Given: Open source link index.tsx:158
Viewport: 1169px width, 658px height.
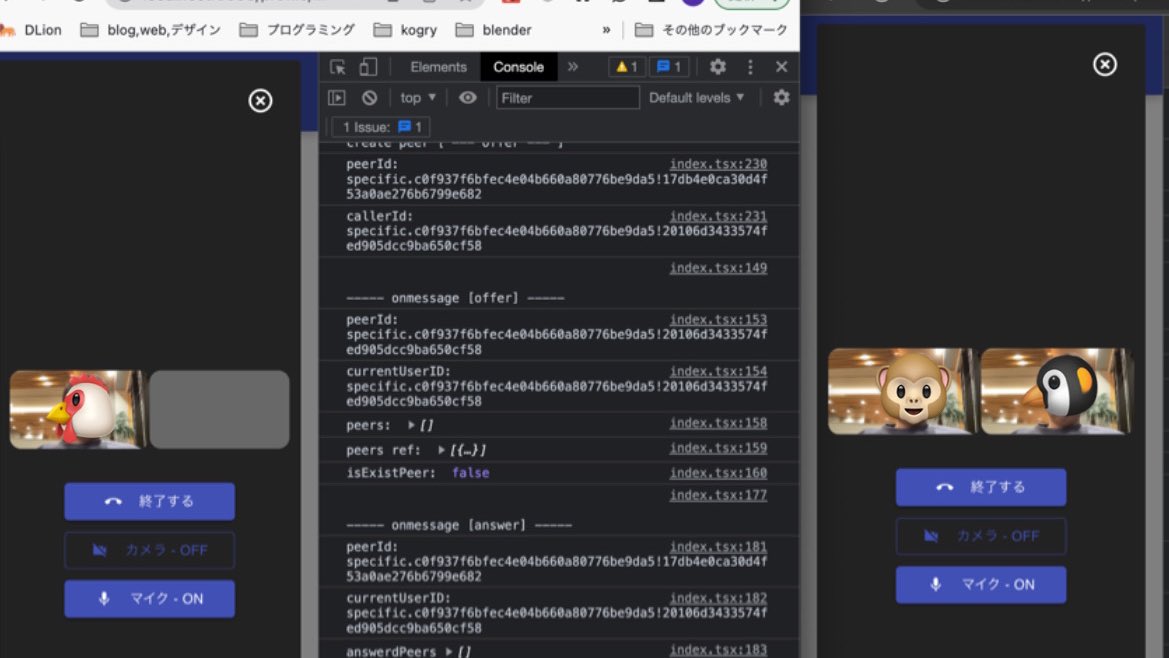Looking at the screenshot, I should pyautogui.click(x=718, y=423).
